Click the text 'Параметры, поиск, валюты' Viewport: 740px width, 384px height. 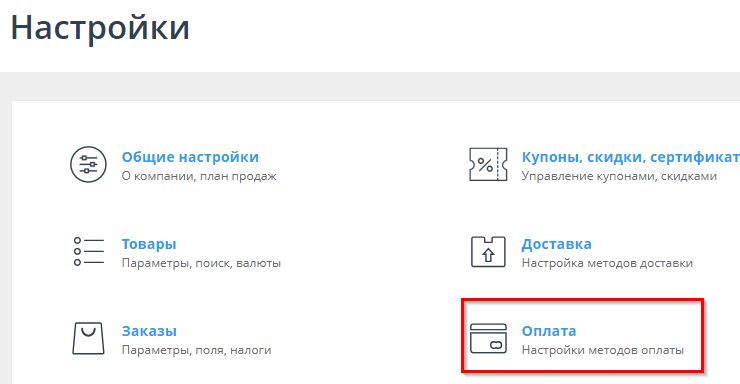click(201, 263)
